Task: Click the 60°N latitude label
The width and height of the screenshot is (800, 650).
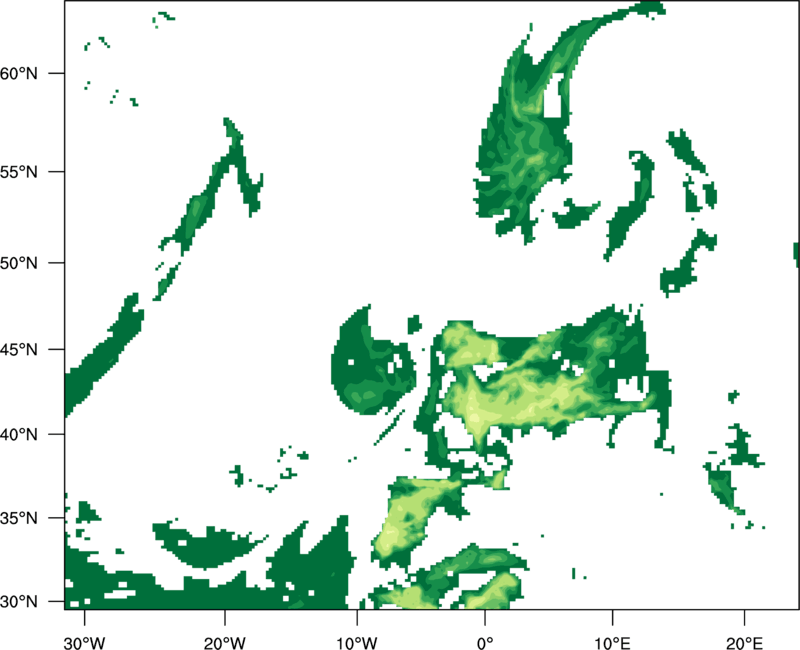Action: [19, 73]
